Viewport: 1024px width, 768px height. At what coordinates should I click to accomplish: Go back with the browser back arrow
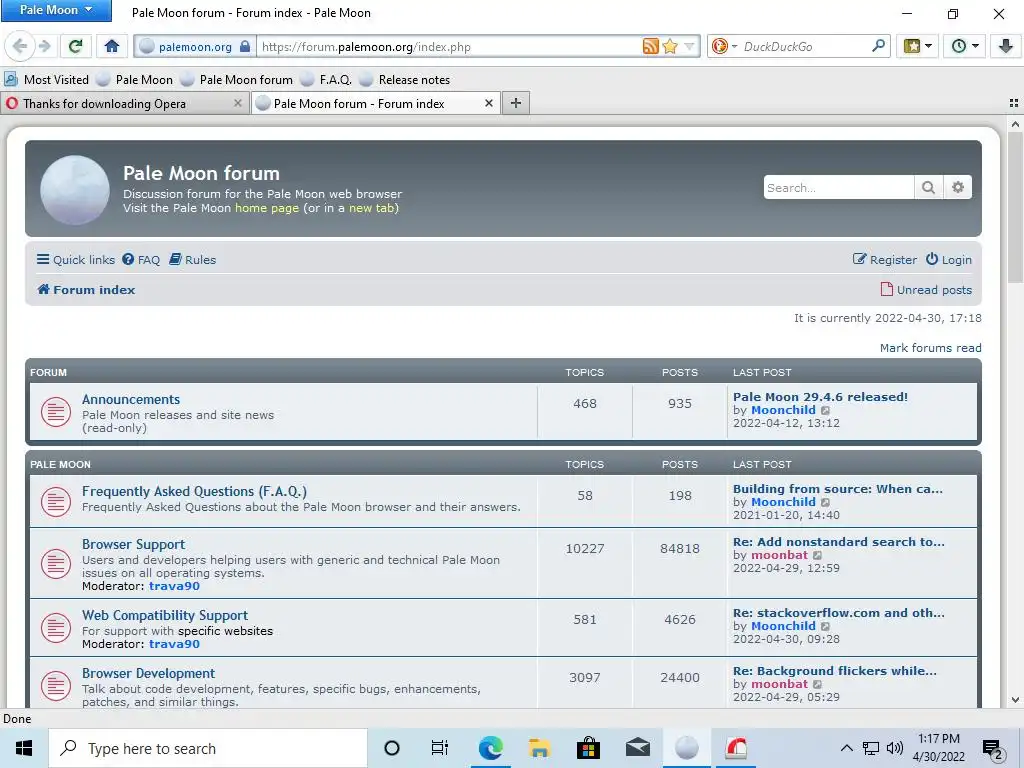[x=20, y=46]
